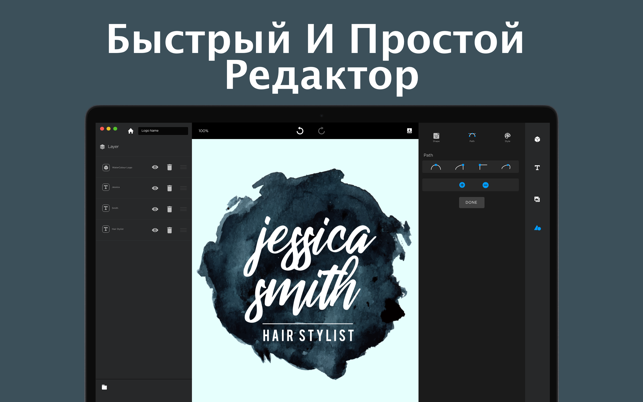Image resolution: width=643 pixels, height=402 pixels.
Task: Click the Smith layer reorder handle
Action: tap(183, 209)
